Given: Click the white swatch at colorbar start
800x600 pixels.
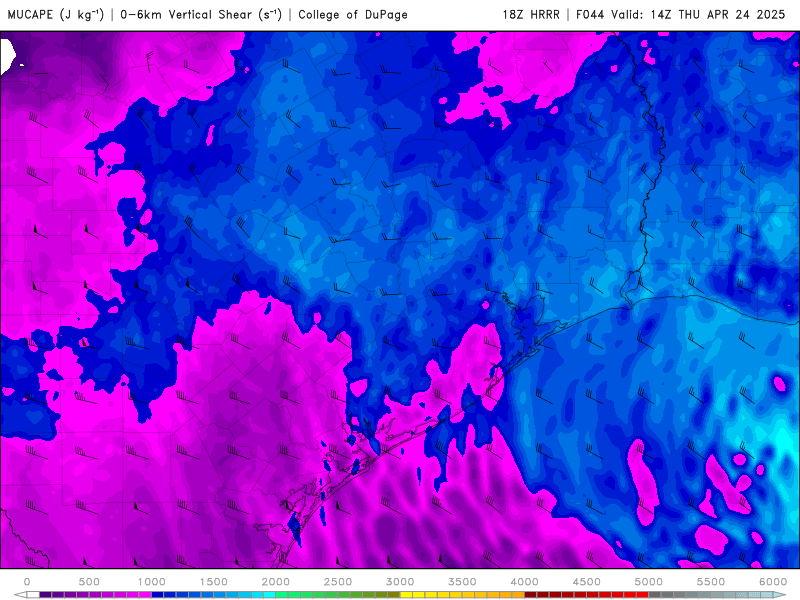Looking at the screenshot, I should click(33, 595).
